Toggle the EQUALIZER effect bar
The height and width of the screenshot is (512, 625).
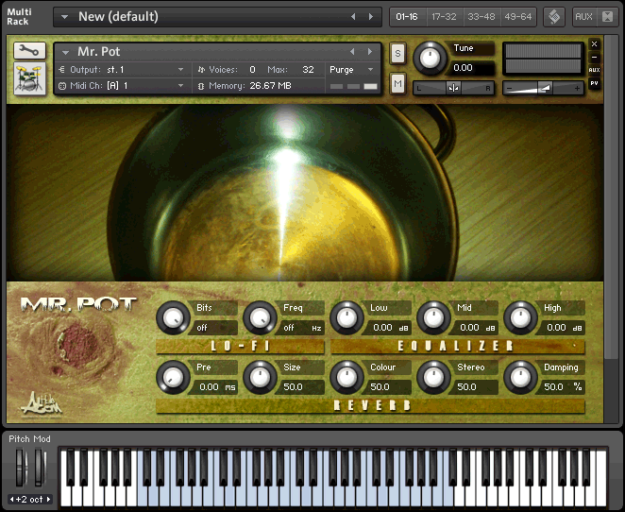pyautogui.click(x=458, y=346)
